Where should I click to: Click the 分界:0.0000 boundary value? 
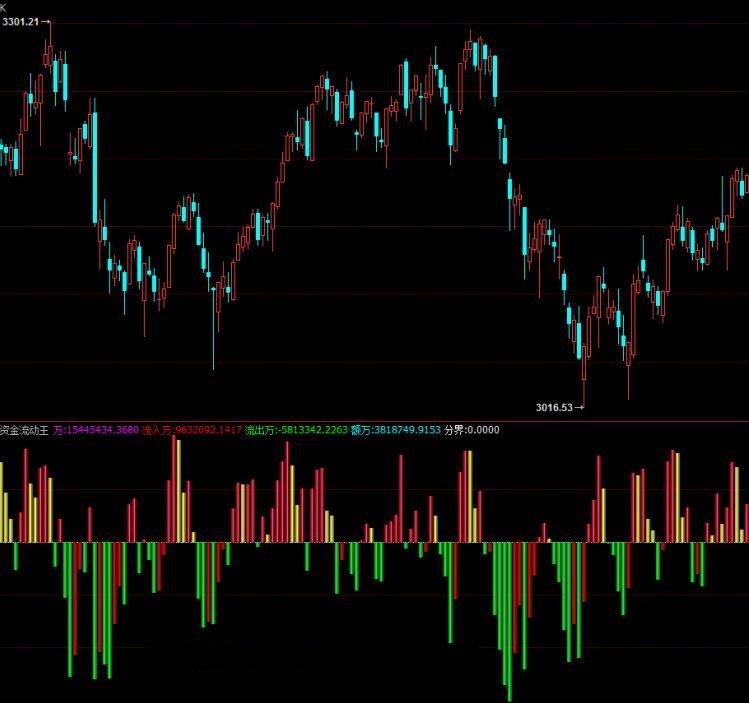(x=472, y=430)
